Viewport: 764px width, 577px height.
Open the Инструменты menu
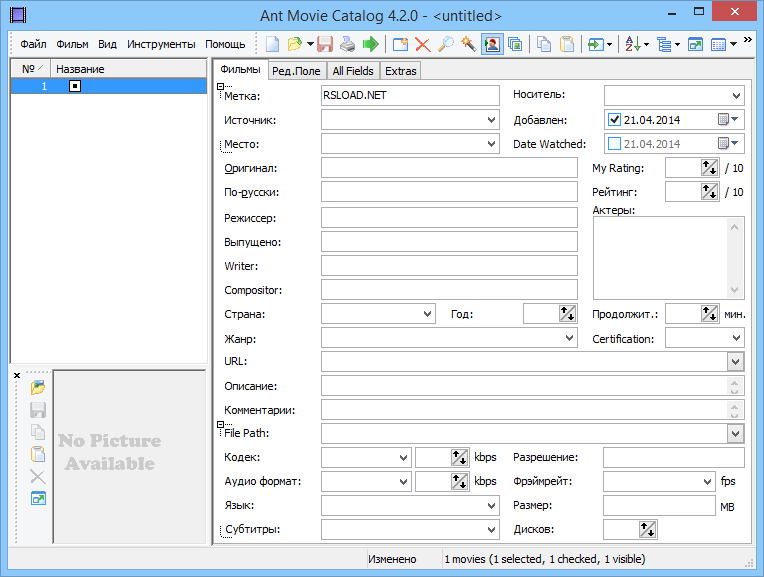161,44
